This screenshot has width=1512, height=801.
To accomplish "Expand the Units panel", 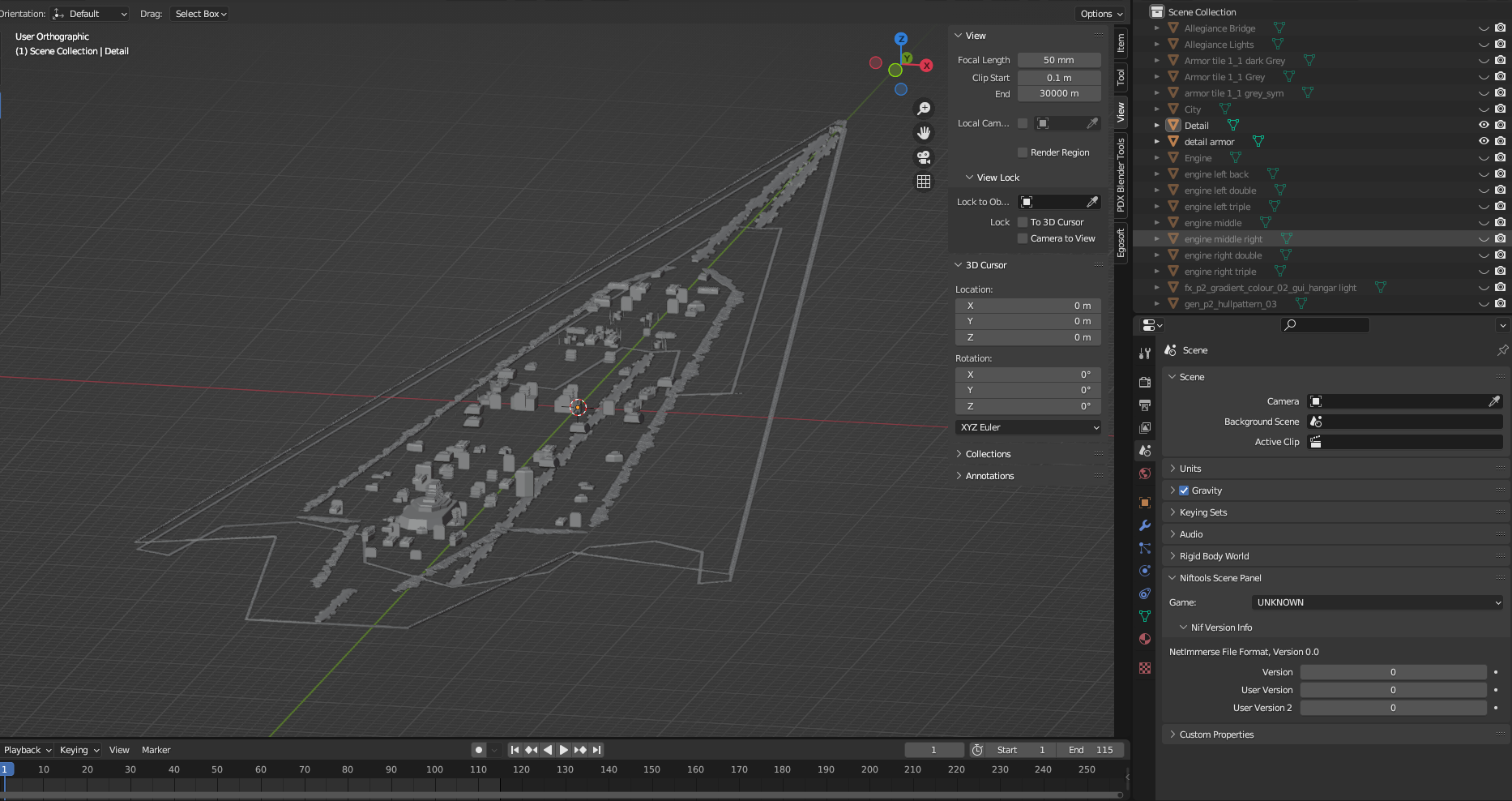I will pos(1190,469).
